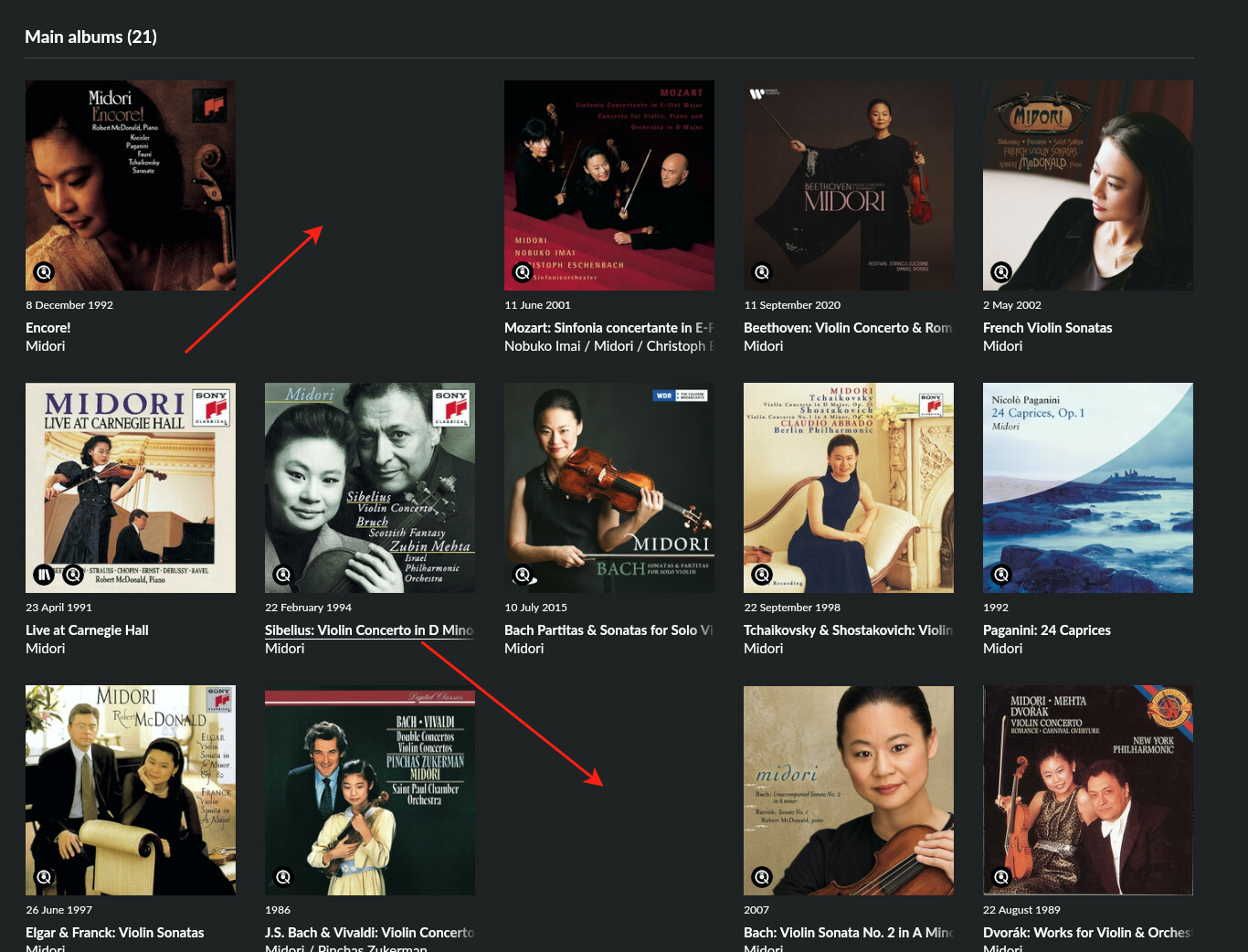
Task: Open the Midori Robert McDonald Elgar cover art
Action: [131, 790]
